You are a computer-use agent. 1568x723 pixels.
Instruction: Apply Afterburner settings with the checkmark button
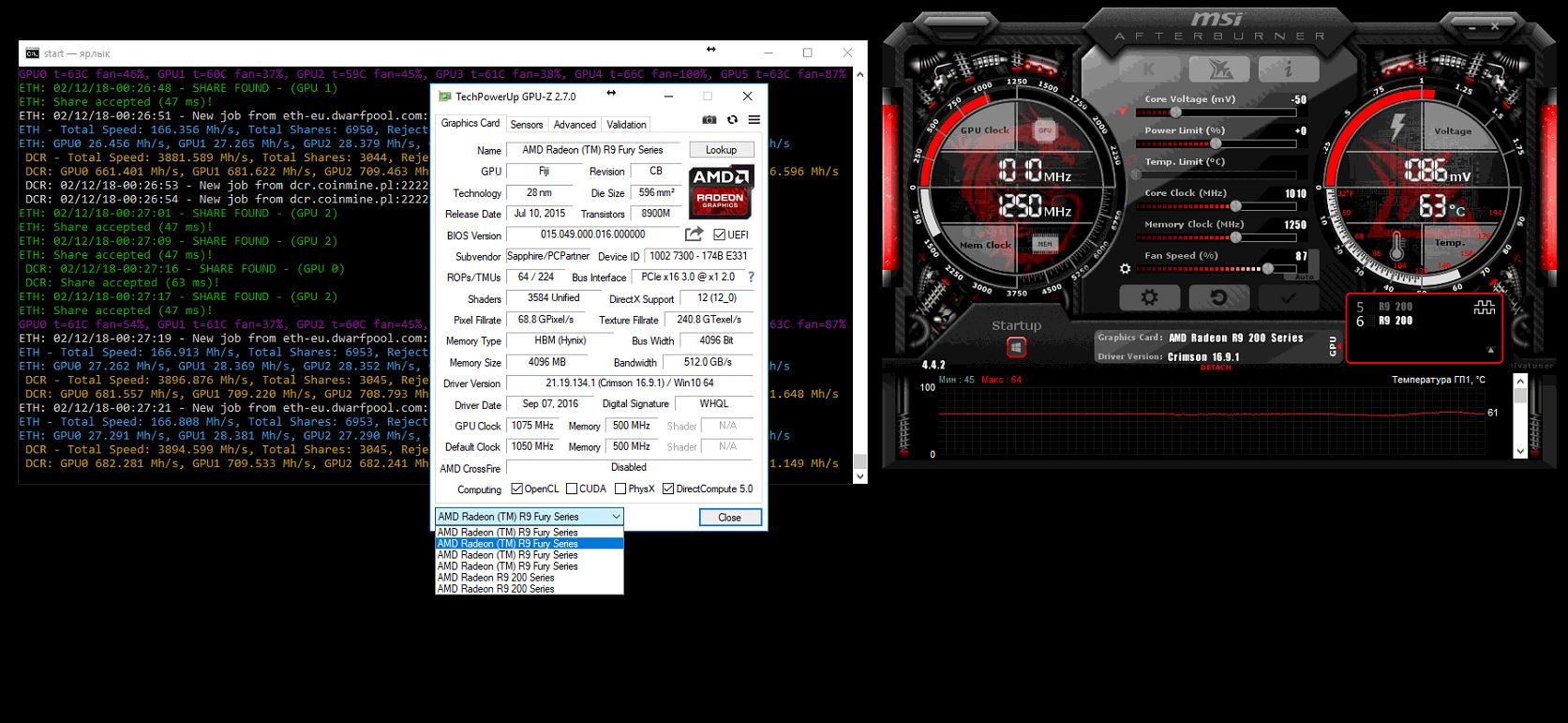pyautogui.click(x=1288, y=297)
